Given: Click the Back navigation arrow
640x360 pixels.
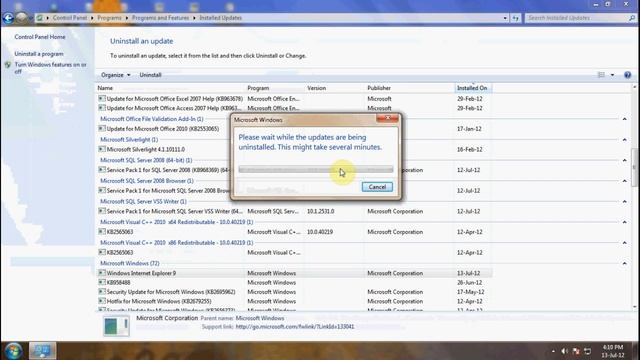Looking at the screenshot, I should pos(8,18).
